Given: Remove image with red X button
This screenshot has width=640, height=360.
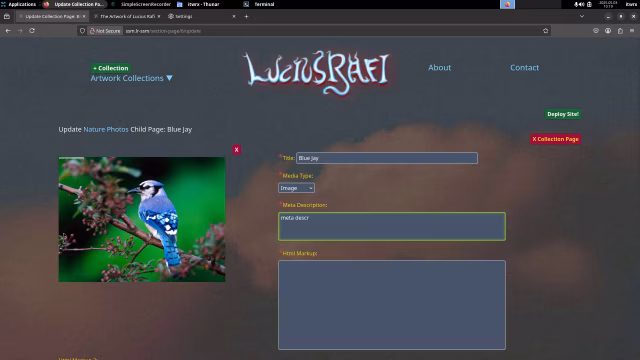Looking at the screenshot, I should tap(236, 150).
